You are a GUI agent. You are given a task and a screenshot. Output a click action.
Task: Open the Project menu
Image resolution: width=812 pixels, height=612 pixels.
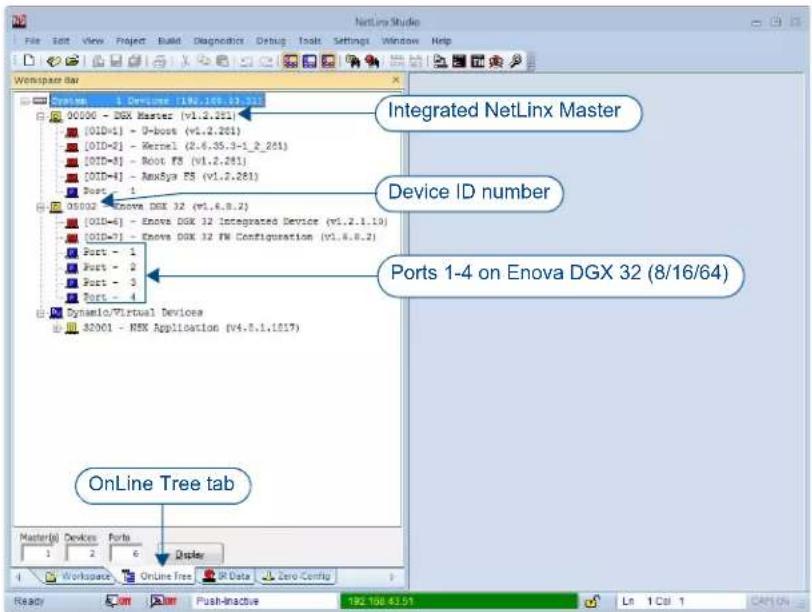(130, 40)
